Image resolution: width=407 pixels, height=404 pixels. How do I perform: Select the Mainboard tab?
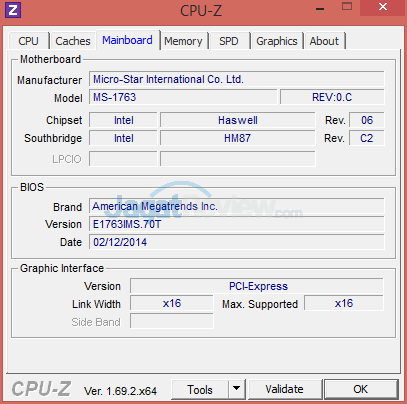127,40
